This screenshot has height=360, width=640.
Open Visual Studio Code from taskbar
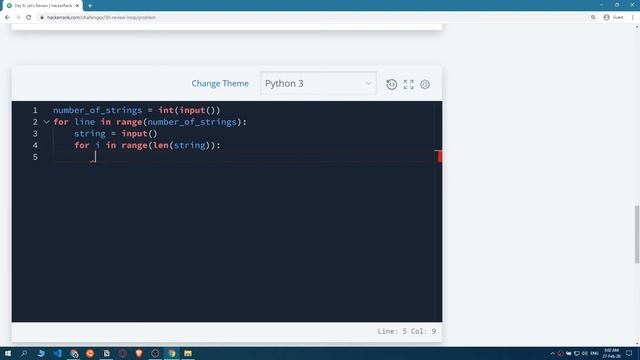(x=58, y=353)
